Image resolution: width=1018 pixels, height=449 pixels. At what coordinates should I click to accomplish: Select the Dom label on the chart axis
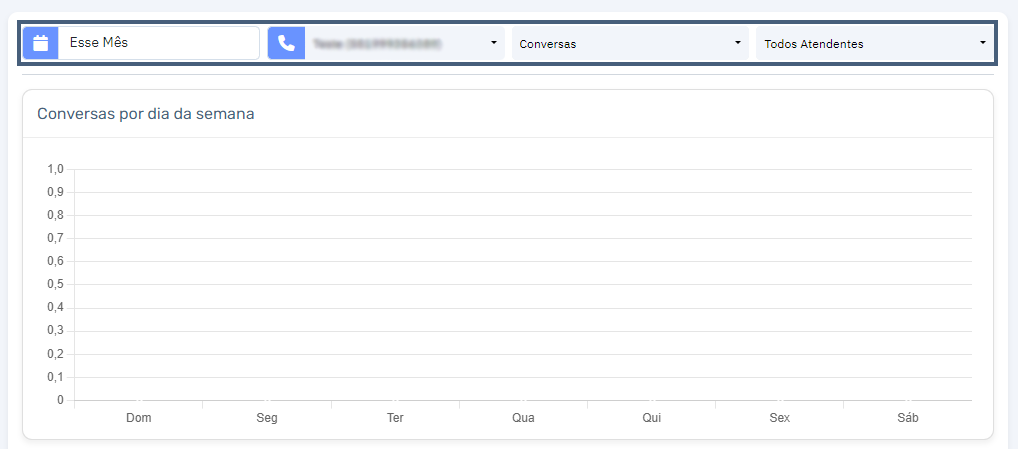pos(139,418)
